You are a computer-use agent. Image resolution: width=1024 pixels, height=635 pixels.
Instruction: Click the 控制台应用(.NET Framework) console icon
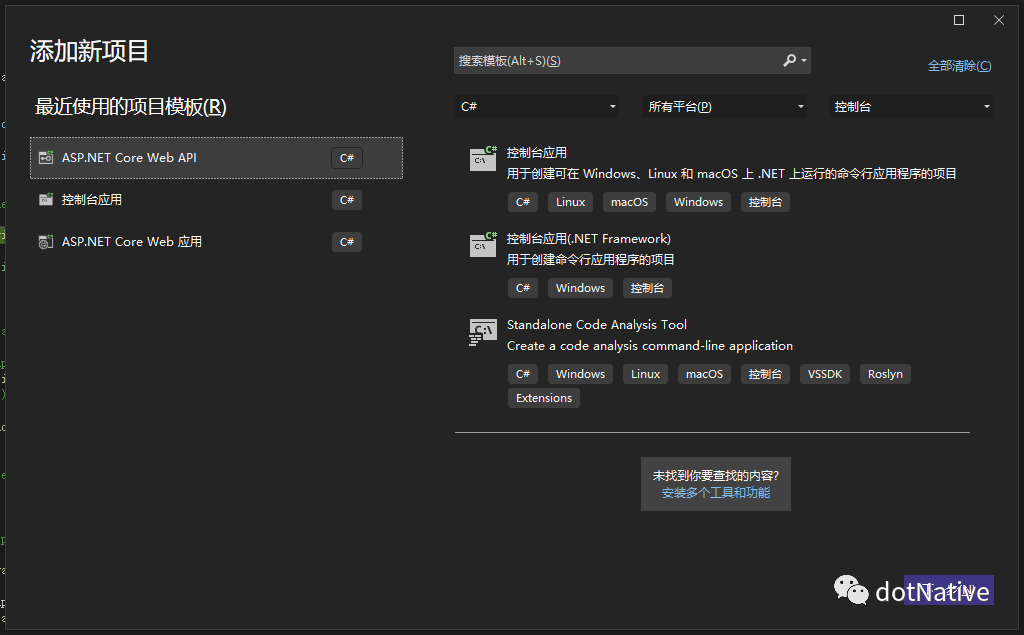click(483, 244)
